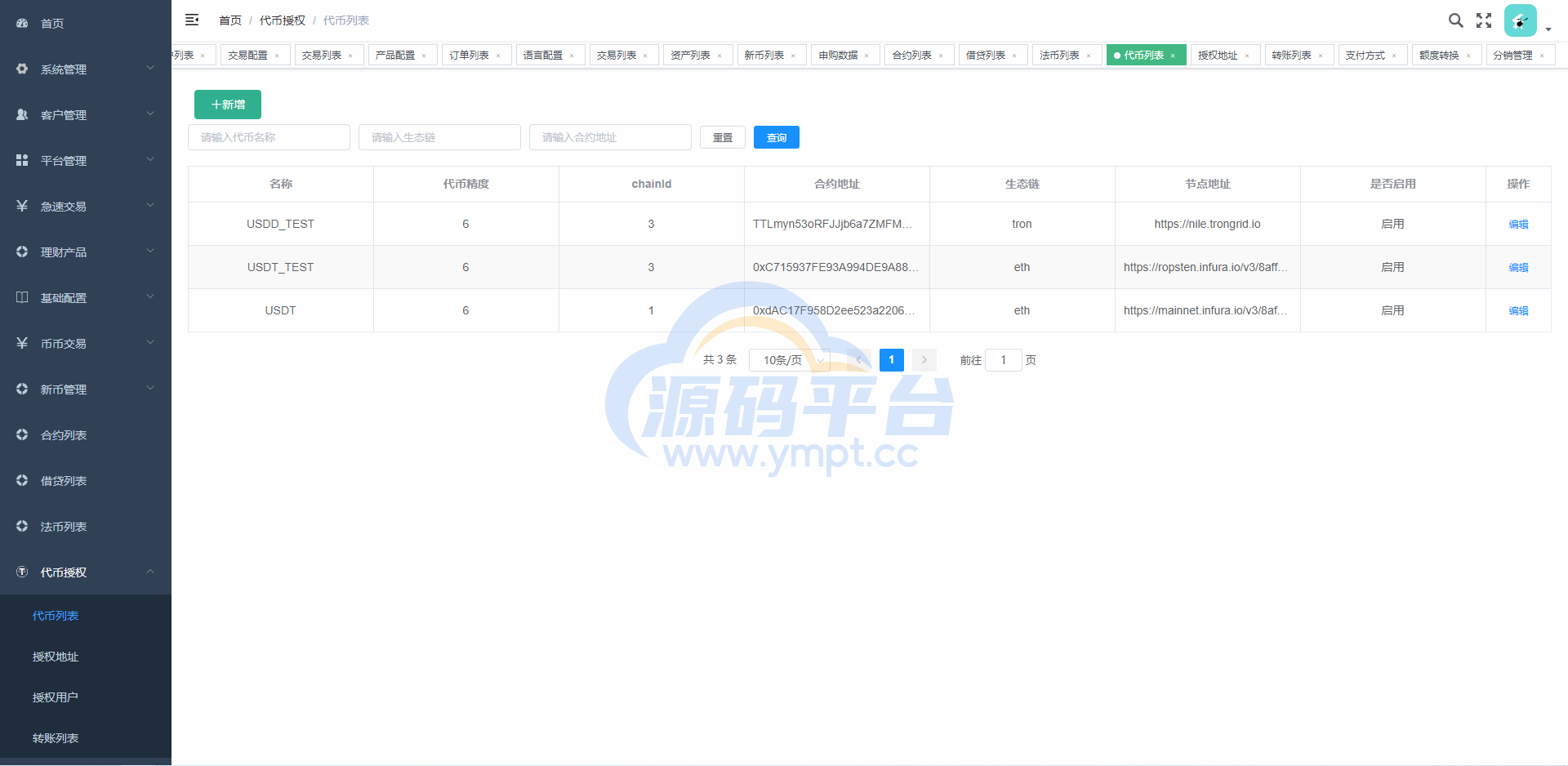The width and height of the screenshot is (1568, 766).
Task: Open the 10条/页 page size dropdown
Action: pyautogui.click(x=789, y=360)
